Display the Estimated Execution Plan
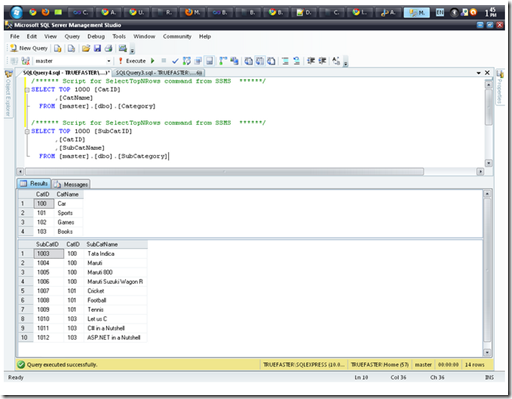512x399 pixels. pyautogui.click(x=187, y=61)
